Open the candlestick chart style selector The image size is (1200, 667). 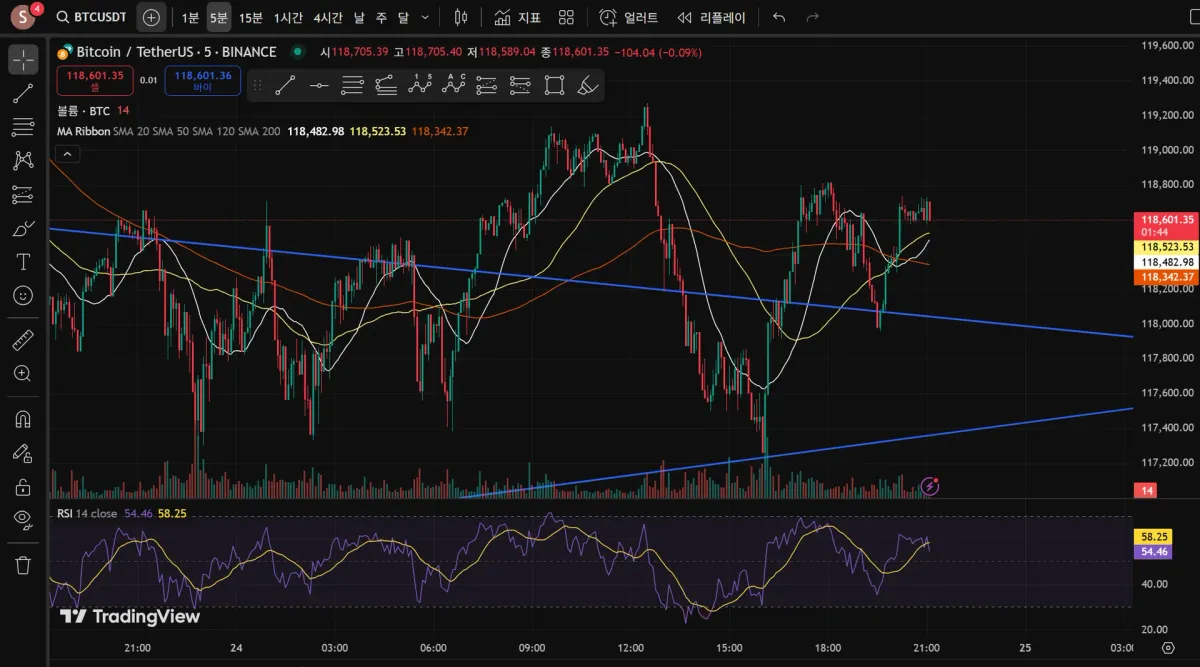tap(460, 17)
